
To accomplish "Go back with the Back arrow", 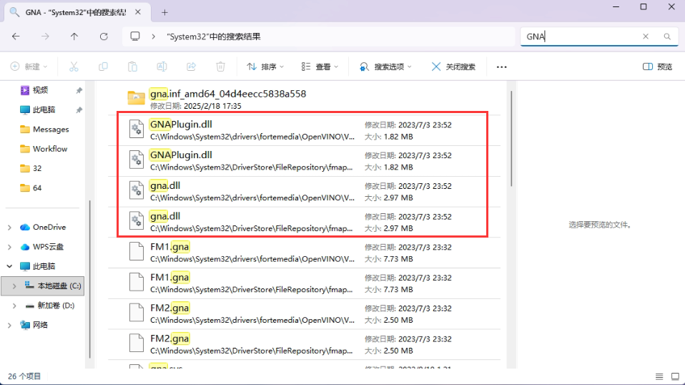I will point(16,37).
